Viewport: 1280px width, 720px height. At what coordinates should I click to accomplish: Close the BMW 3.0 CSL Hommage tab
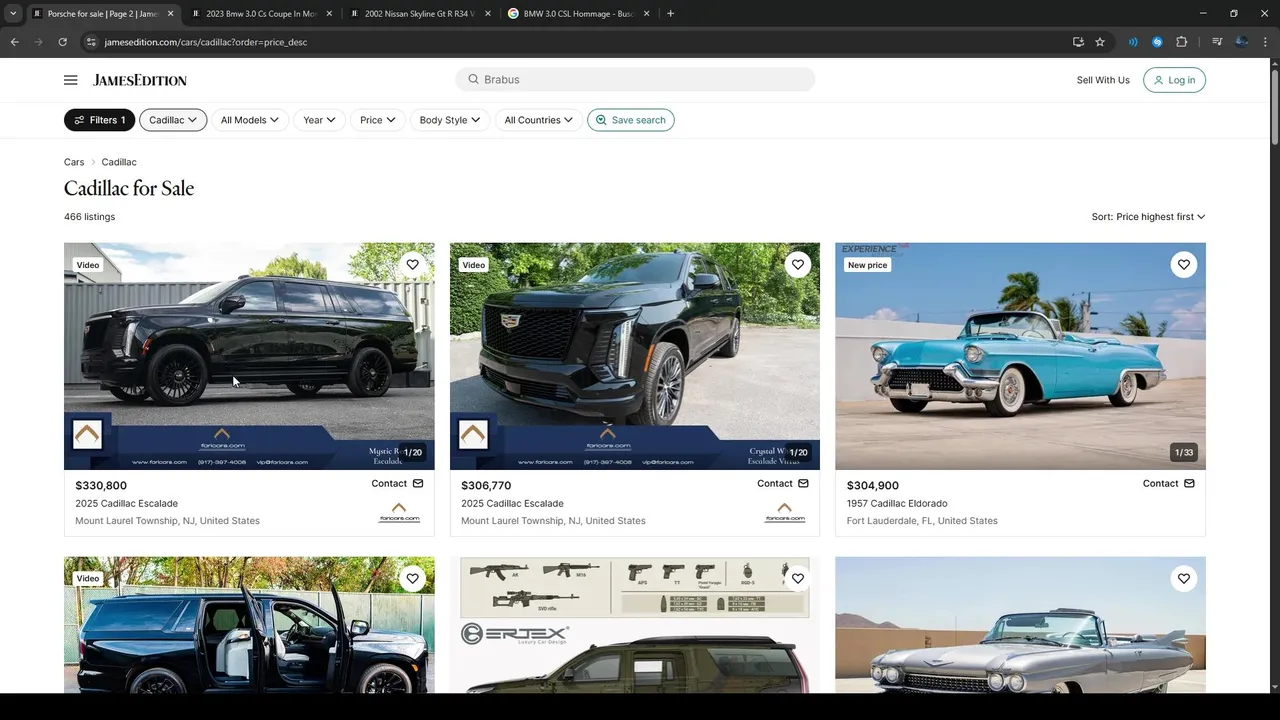(647, 14)
